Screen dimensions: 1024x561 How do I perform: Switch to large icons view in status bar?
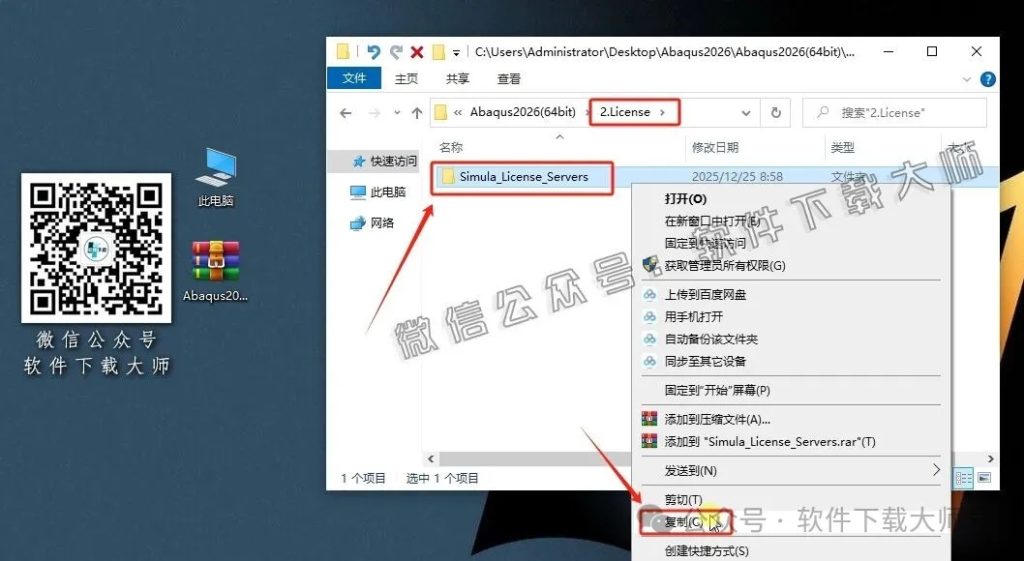[x=984, y=477]
